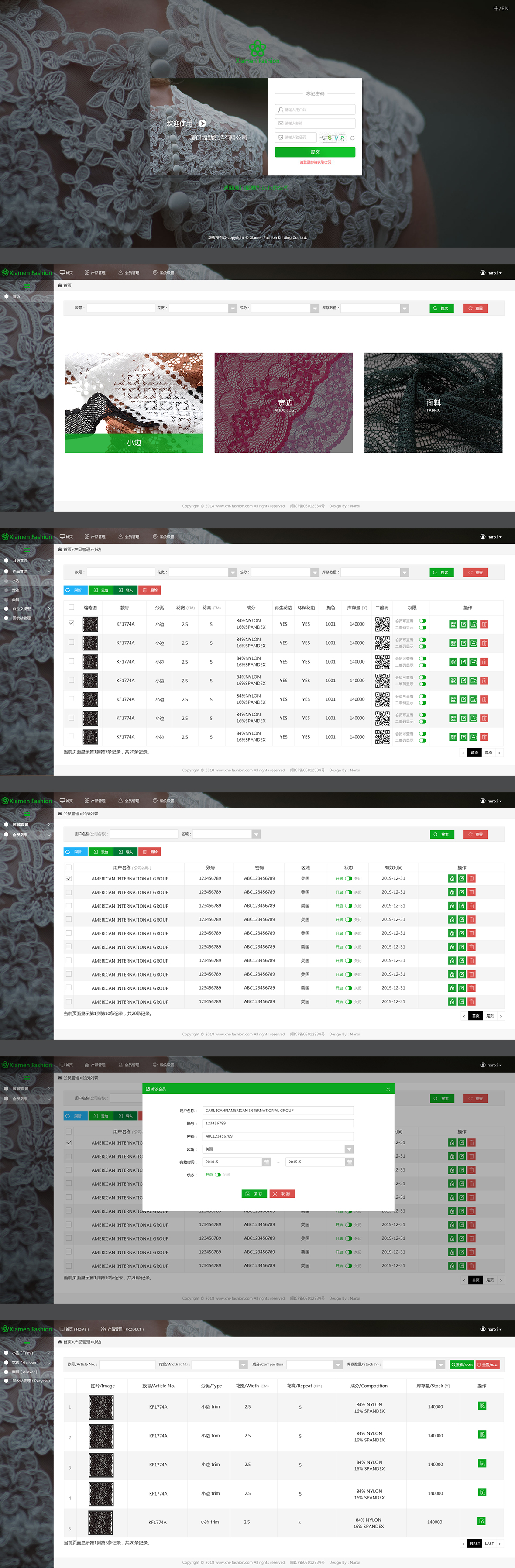
Task: Click the username input field on login
Action: [315, 110]
